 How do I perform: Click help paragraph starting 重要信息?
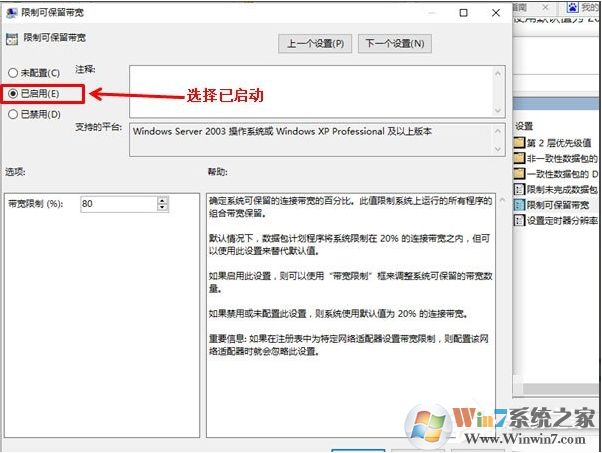(x=349, y=345)
